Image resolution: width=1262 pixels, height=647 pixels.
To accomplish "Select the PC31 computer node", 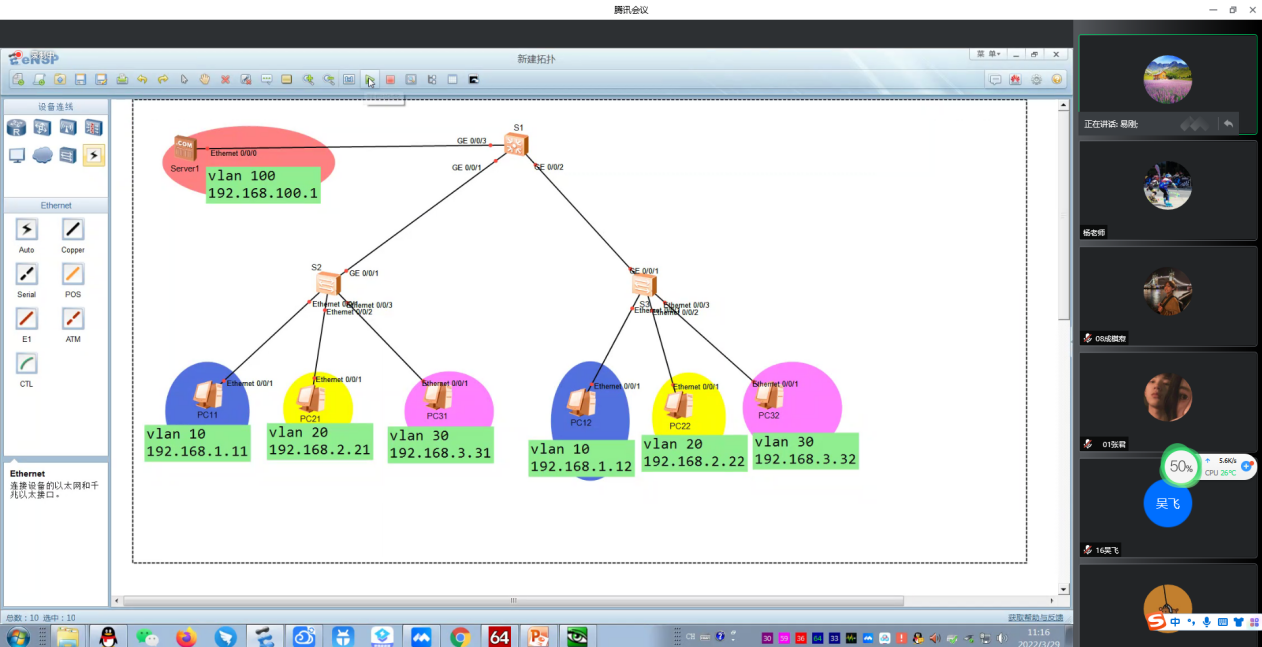I will tap(436, 398).
